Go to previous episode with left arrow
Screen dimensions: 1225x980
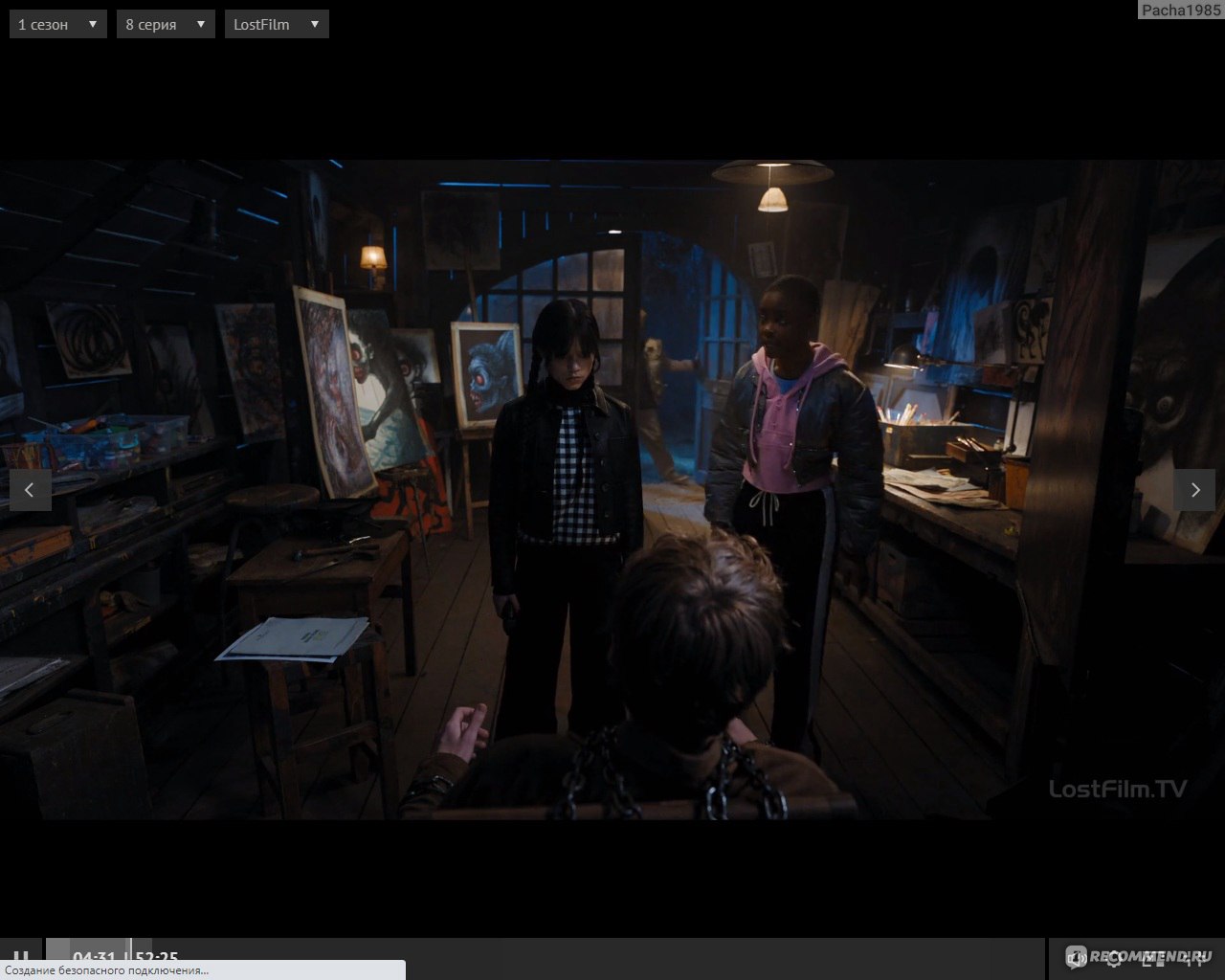[30, 490]
